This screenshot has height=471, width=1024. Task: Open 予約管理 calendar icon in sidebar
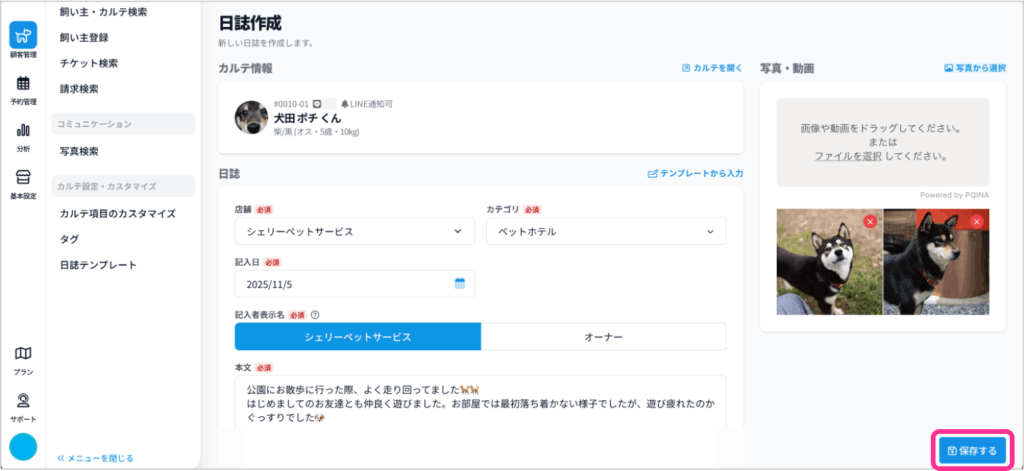tap(22, 88)
